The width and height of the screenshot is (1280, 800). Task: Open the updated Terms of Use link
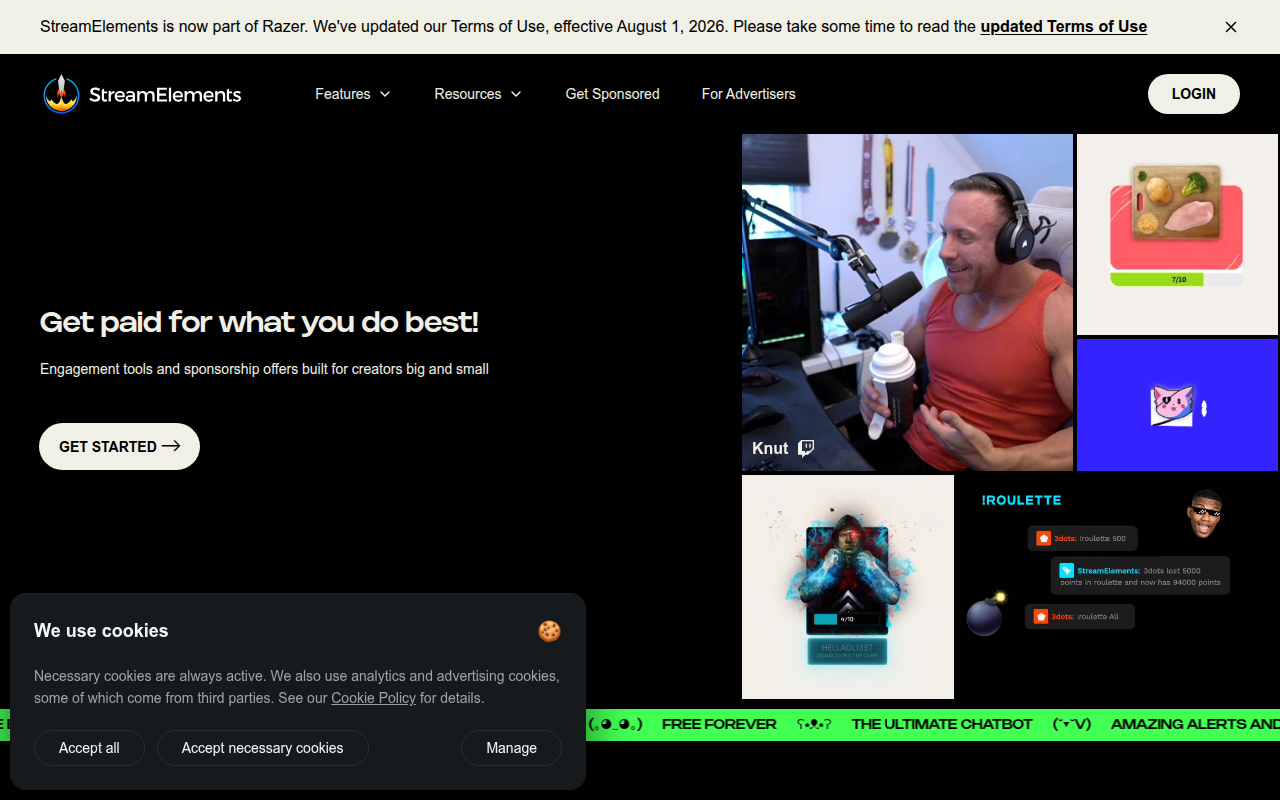pos(1063,27)
